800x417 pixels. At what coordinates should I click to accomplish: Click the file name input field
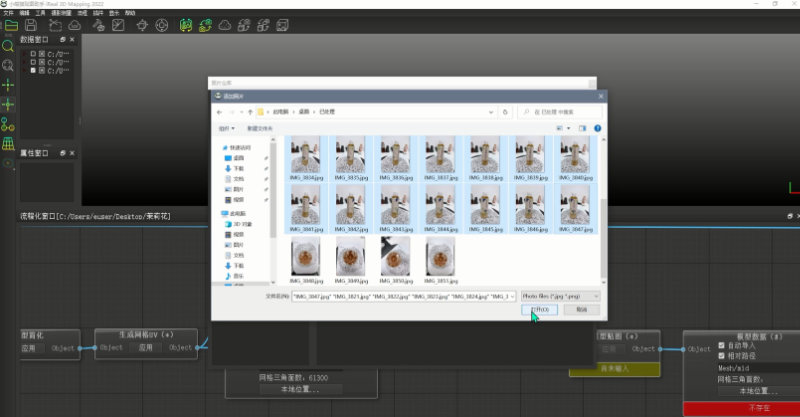[x=404, y=296]
